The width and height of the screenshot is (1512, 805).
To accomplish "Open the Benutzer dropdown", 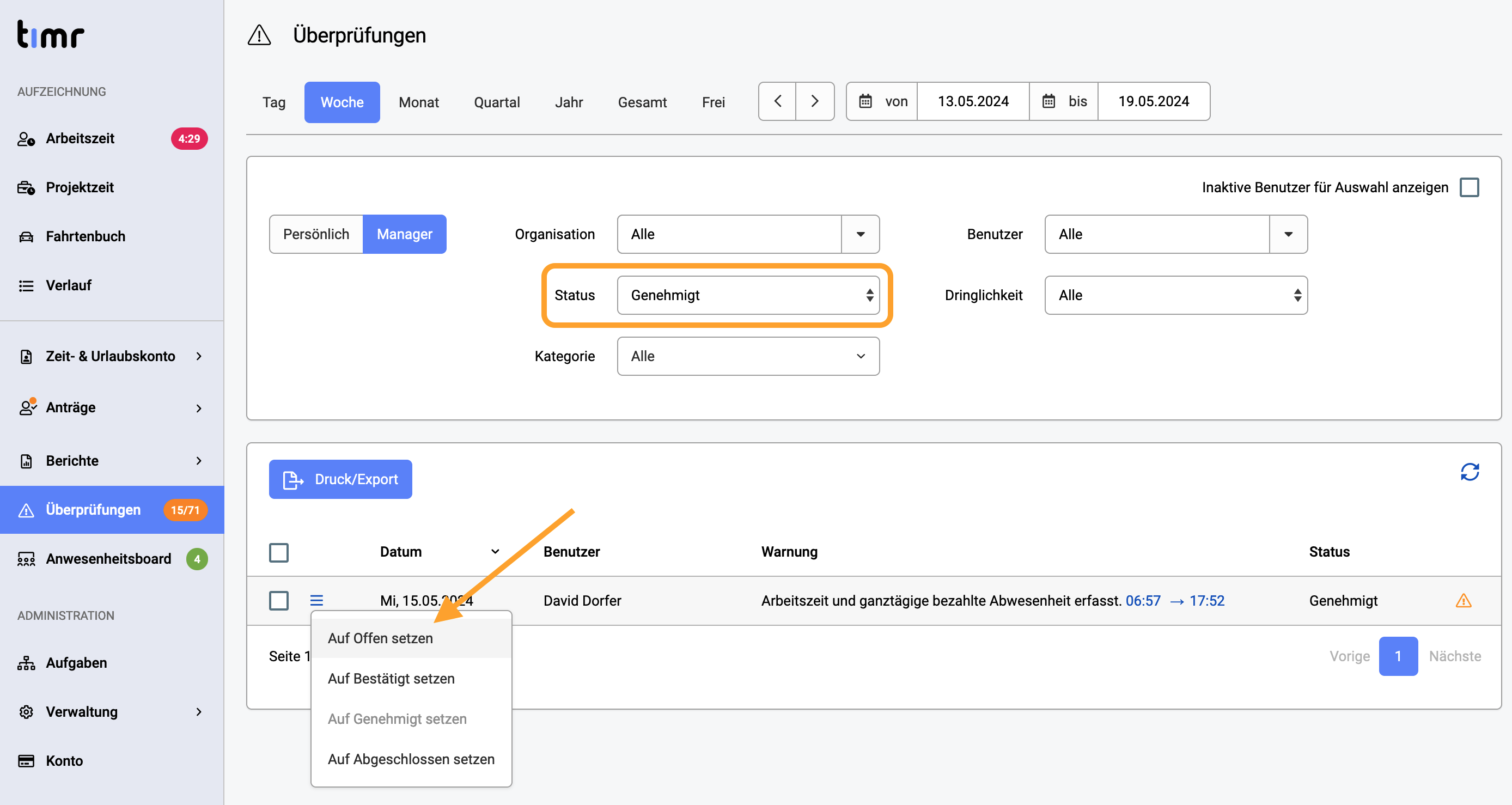I will click(1176, 234).
